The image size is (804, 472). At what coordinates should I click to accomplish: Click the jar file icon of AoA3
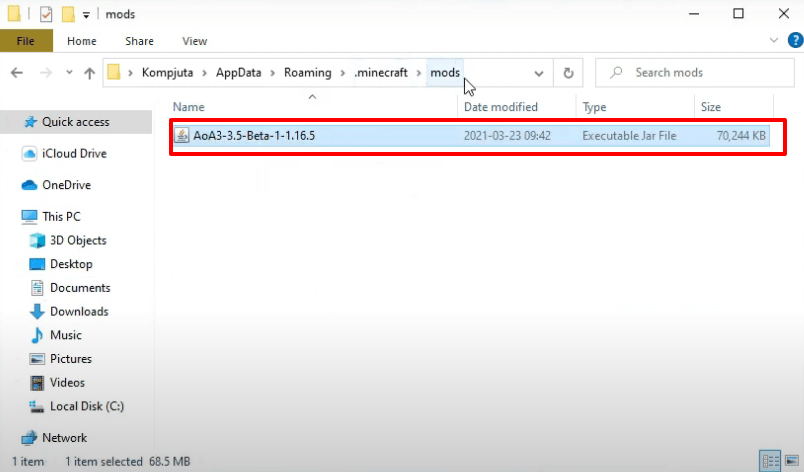[182, 135]
